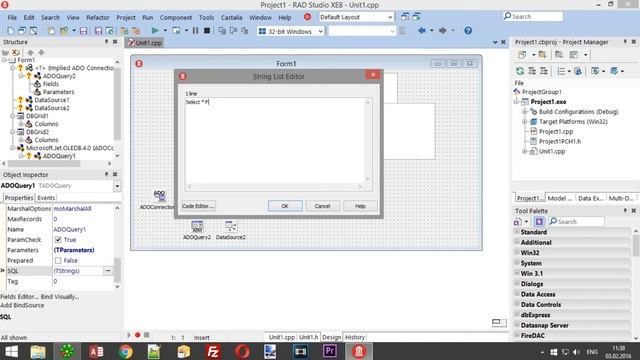Toggle the Prepared False checkbox
This screenshot has height=360, width=640.
(58, 260)
